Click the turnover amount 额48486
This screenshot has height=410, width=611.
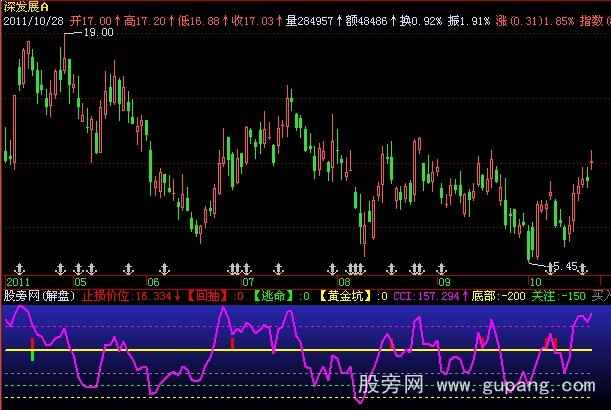(366, 21)
